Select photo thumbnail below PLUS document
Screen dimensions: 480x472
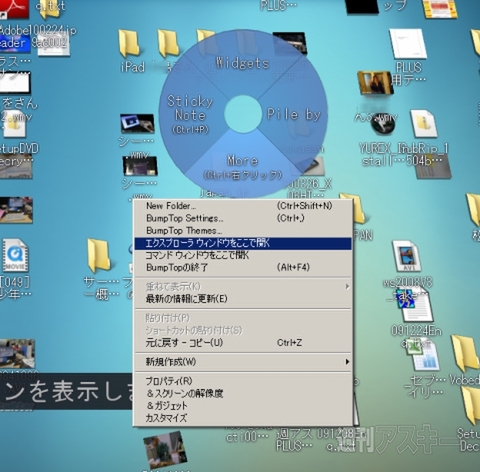[x=375, y=82]
